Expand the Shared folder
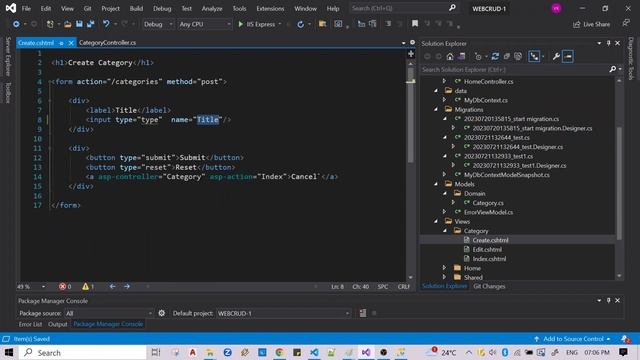Image resolution: width=640 pixels, height=360 pixels. tap(444, 278)
